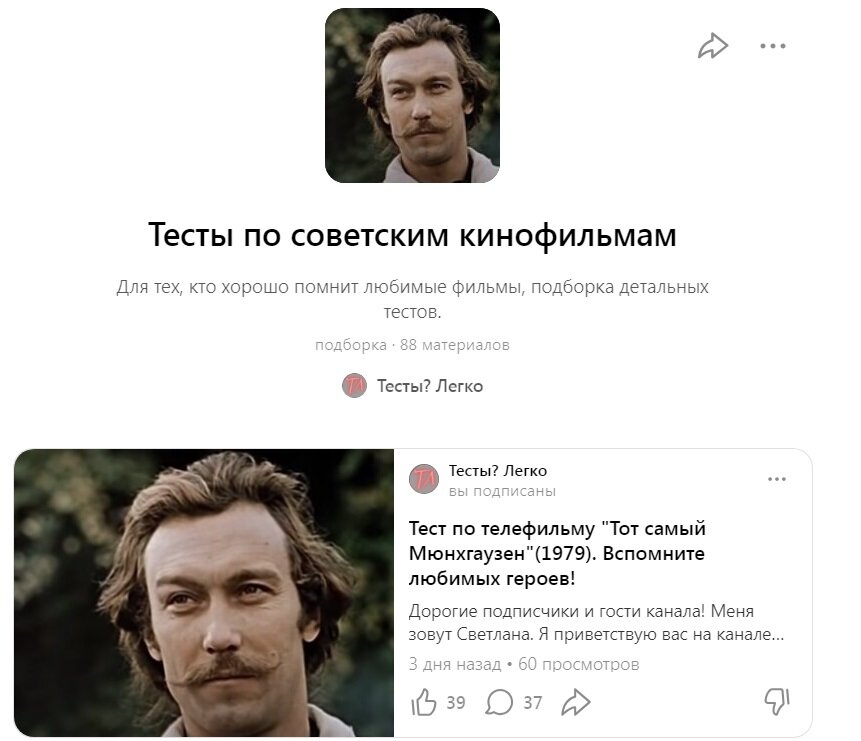This screenshot has height=741, width=861.
Task: Like the Мюнхгаузен test article
Action: pyautogui.click(x=423, y=702)
